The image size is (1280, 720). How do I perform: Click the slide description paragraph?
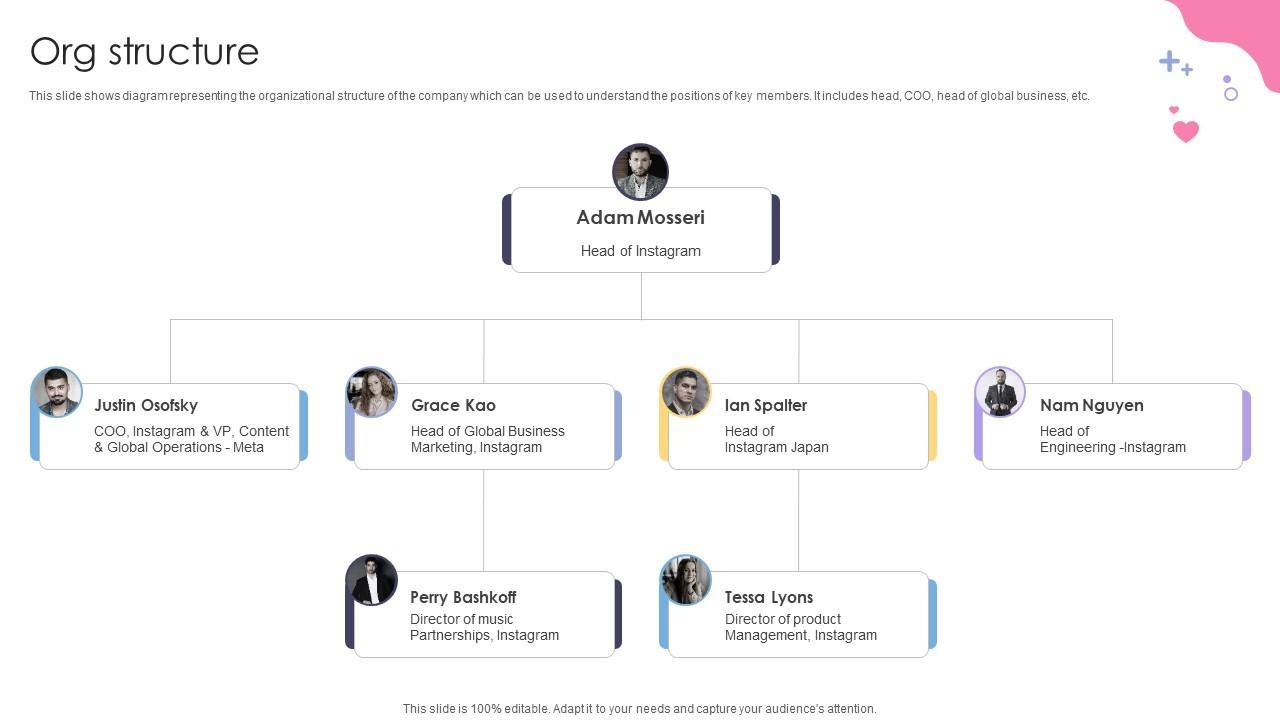click(559, 96)
